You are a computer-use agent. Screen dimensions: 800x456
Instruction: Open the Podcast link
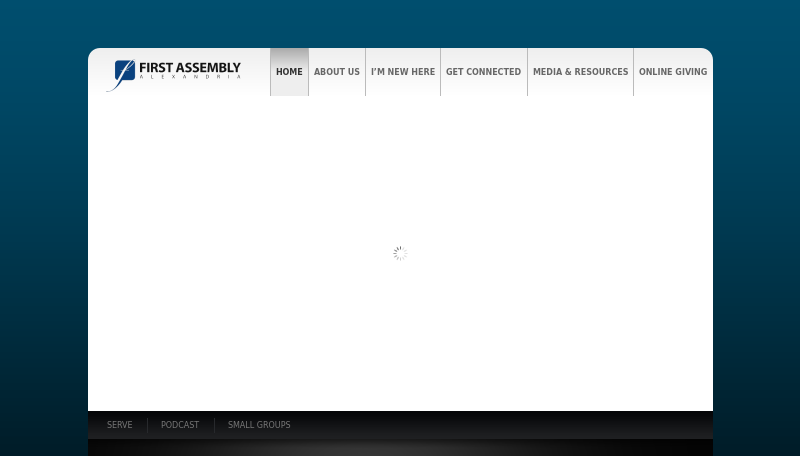coord(180,425)
